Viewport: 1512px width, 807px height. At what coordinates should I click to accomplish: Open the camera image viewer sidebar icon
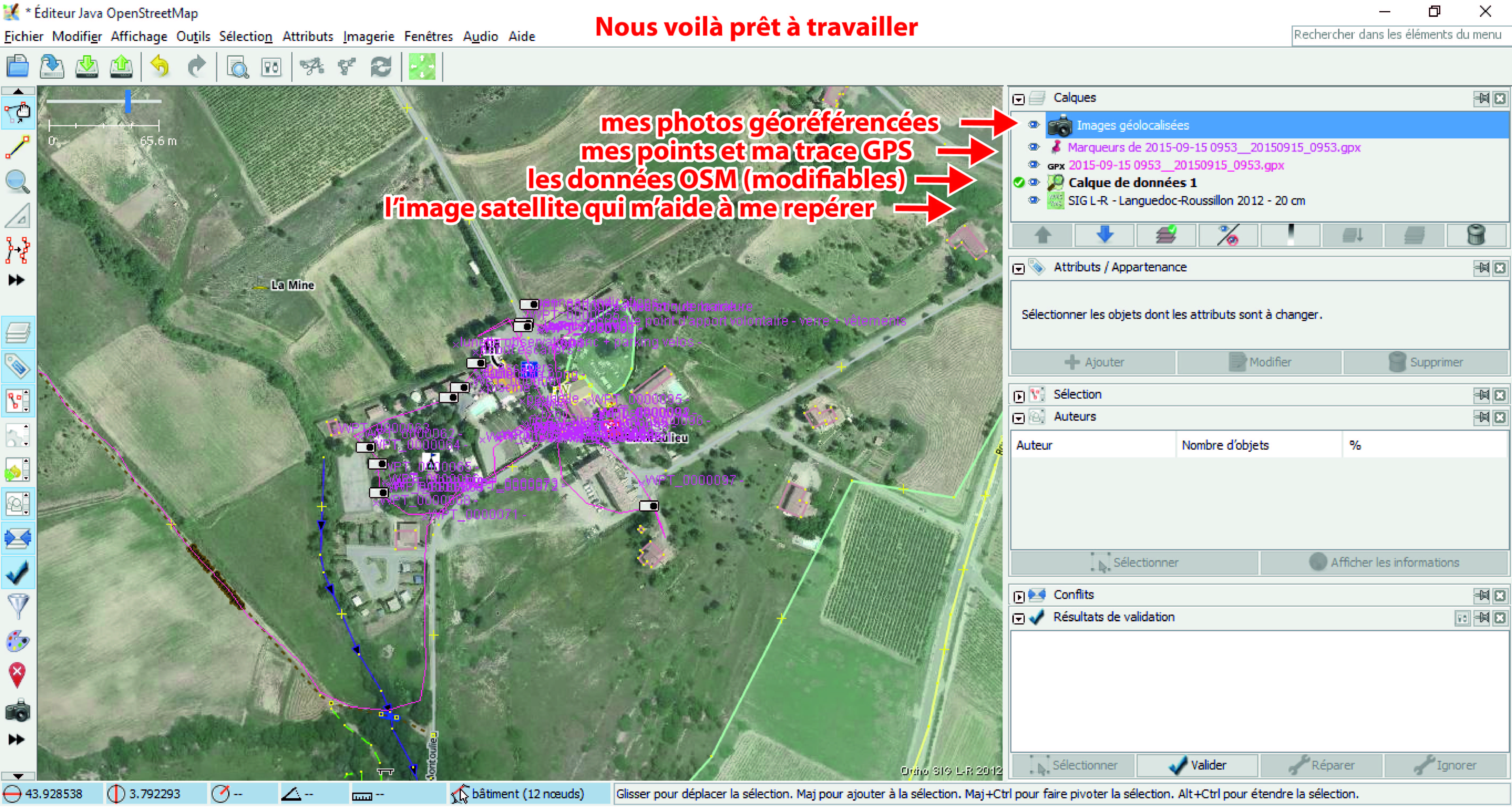click(18, 711)
